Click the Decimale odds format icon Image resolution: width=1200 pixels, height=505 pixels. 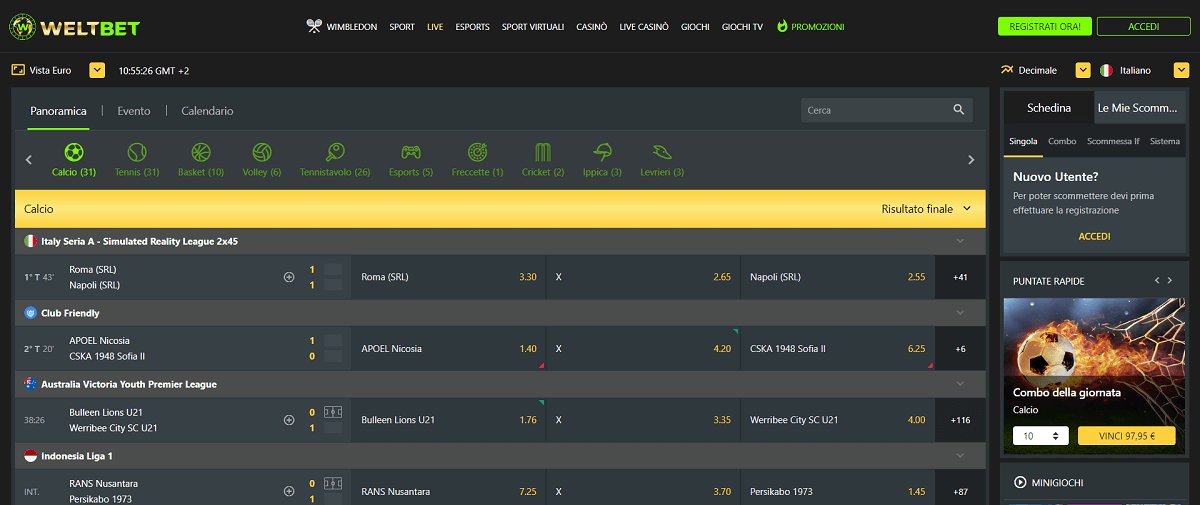coord(1007,70)
